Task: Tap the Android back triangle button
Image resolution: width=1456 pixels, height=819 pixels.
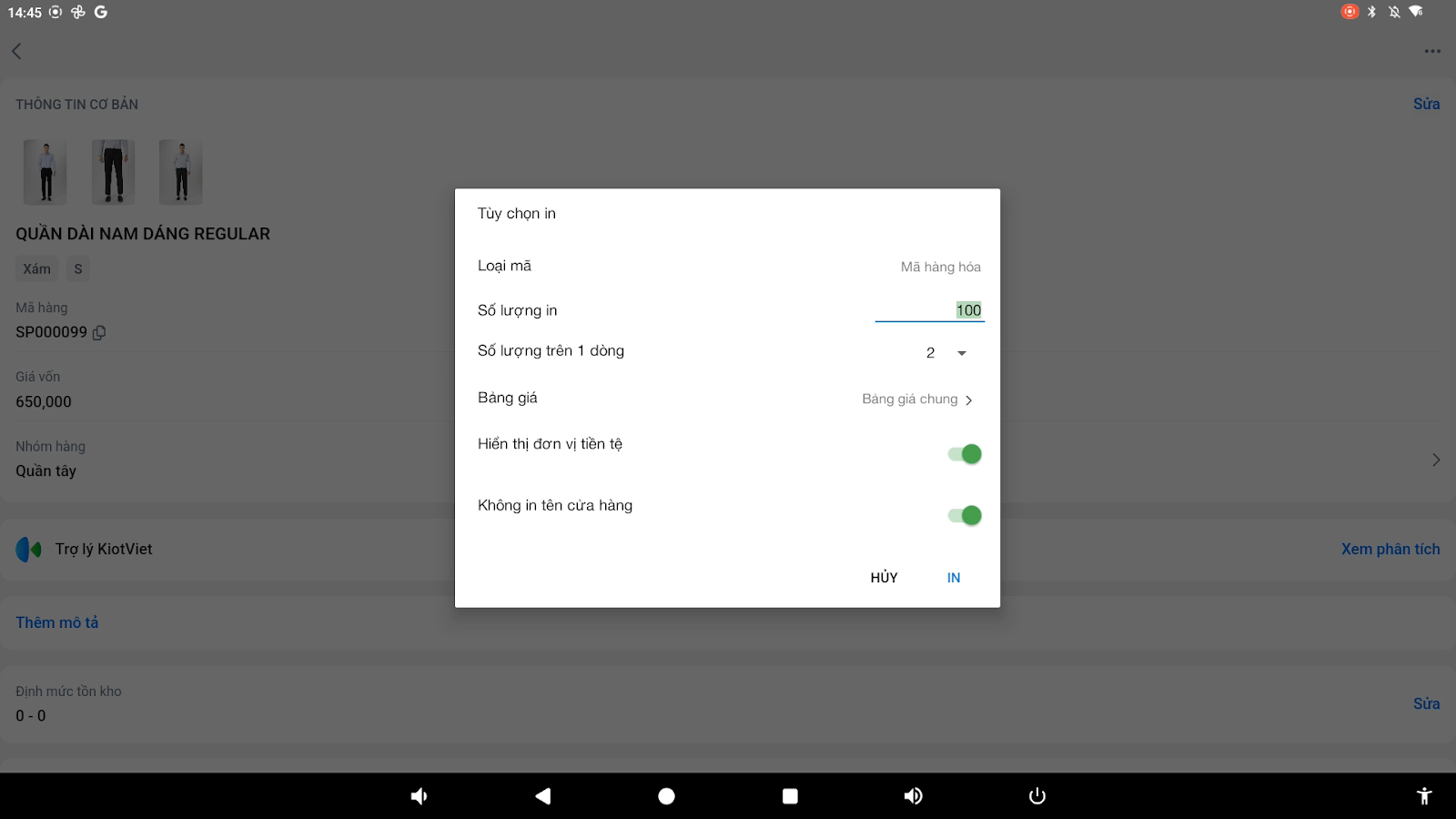Action: click(542, 796)
